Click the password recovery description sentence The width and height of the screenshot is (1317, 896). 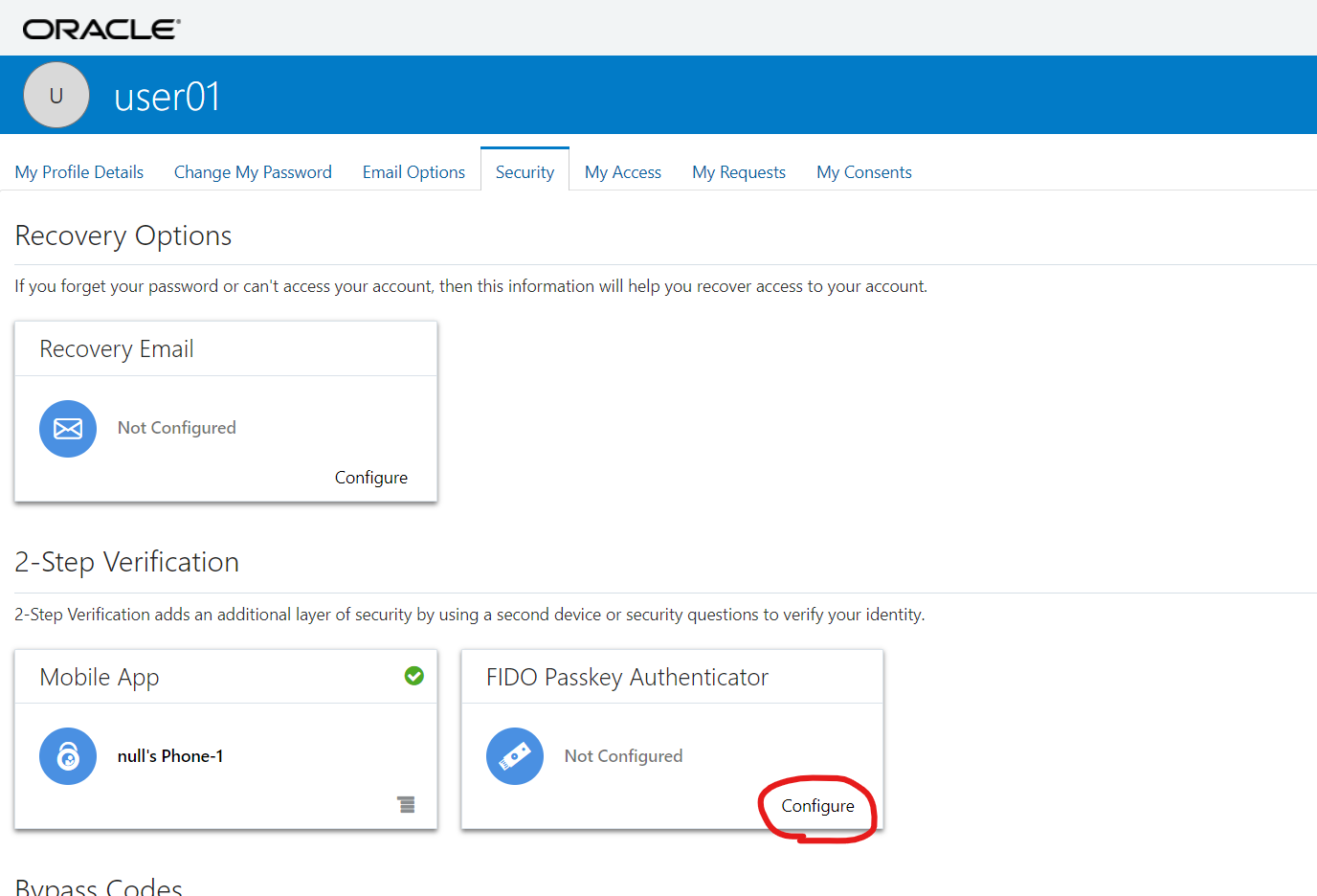coord(471,286)
